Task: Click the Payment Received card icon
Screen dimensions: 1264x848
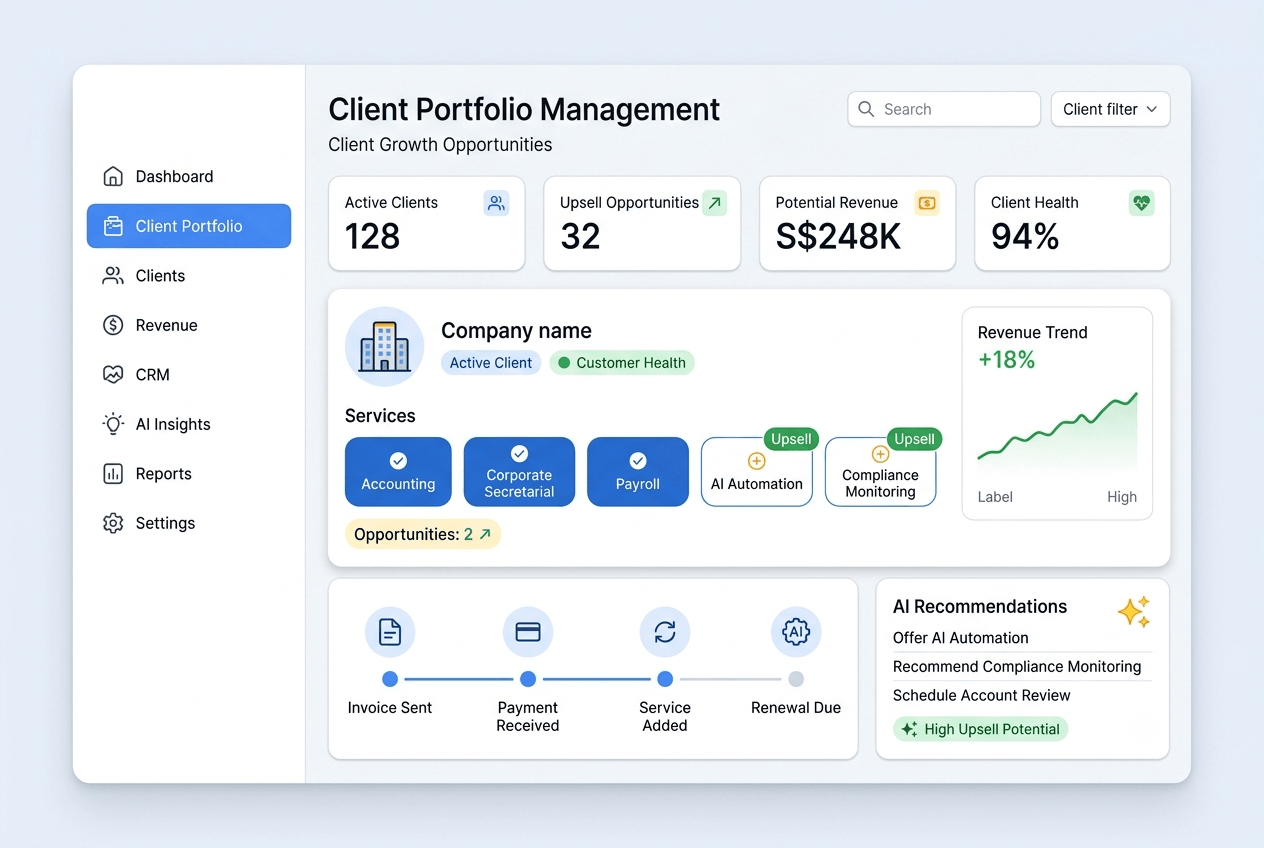Action: pyautogui.click(x=528, y=632)
